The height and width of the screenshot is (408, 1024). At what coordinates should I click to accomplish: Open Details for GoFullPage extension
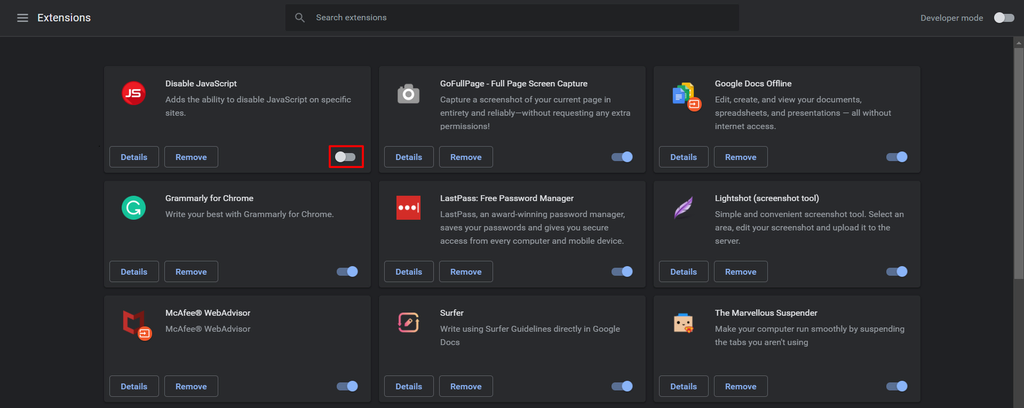point(409,157)
